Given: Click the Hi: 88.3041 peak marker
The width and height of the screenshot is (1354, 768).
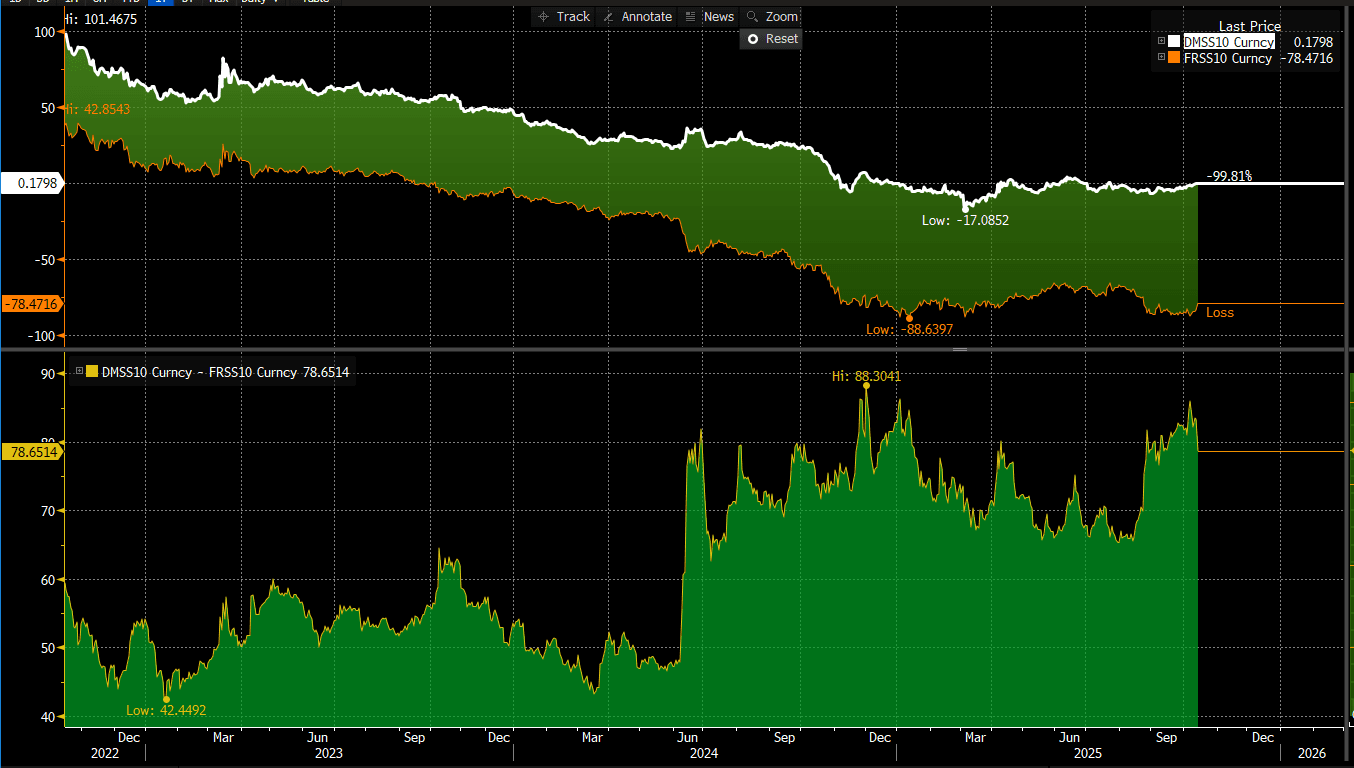Looking at the screenshot, I should pyautogui.click(x=866, y=386).
